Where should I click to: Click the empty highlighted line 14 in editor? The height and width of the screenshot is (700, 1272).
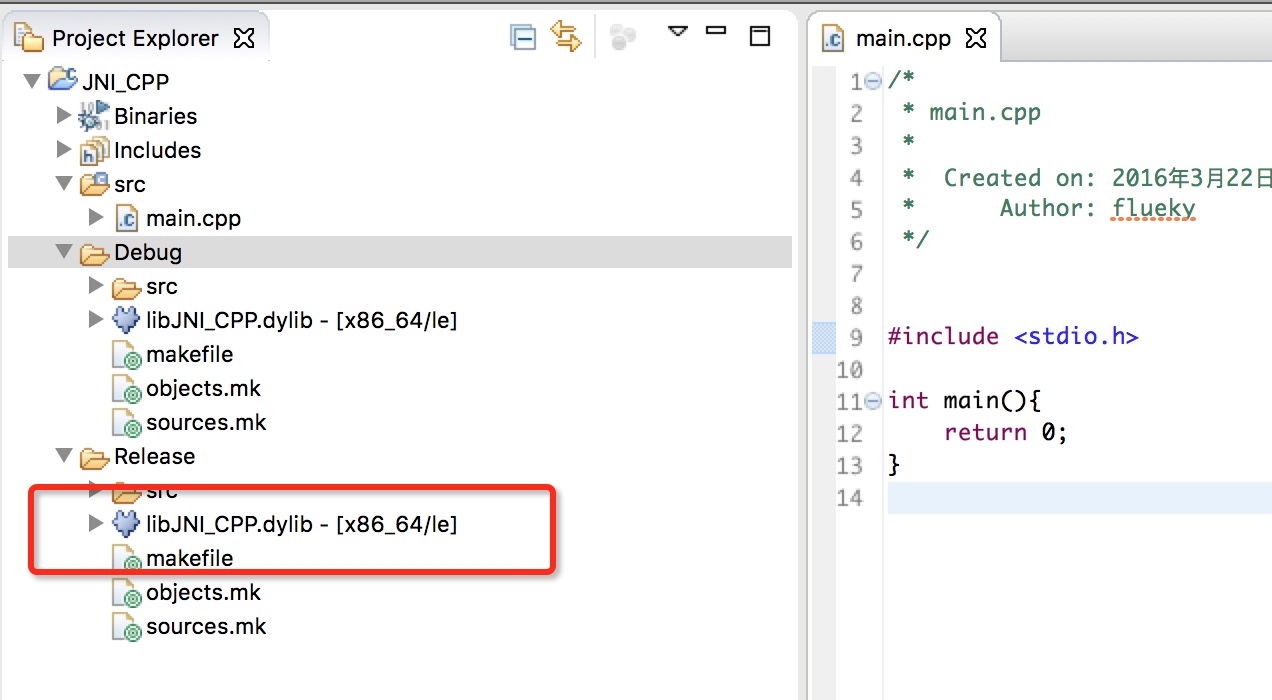(x=1079, y=498)
